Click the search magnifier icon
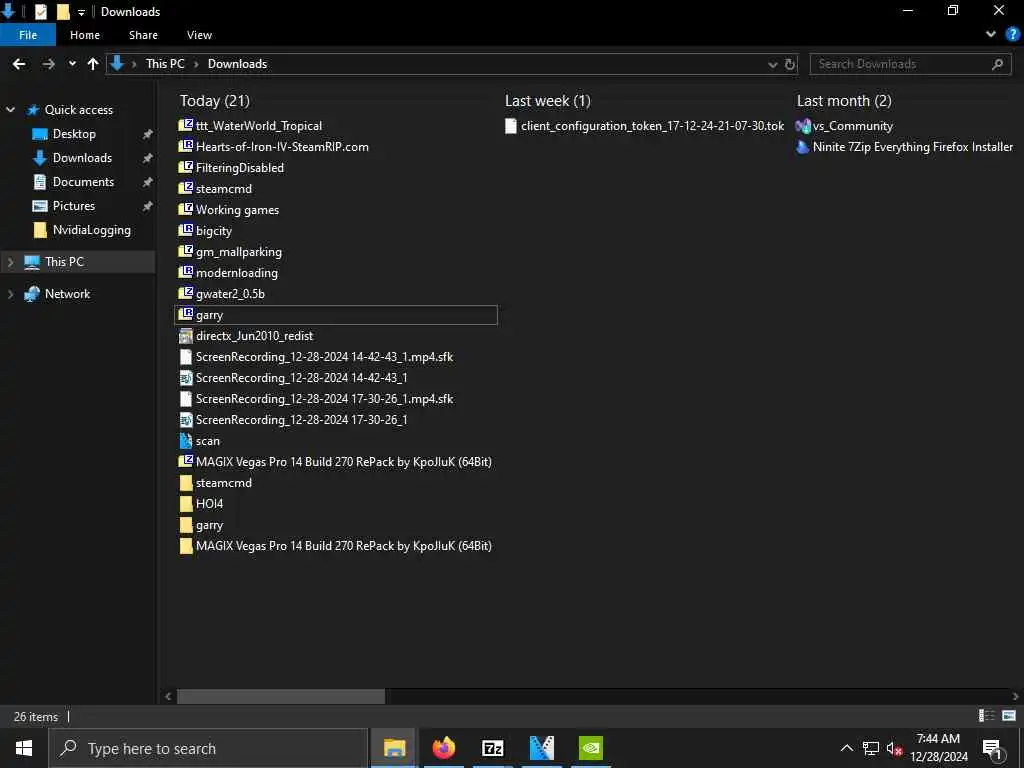This screenshot has width=1024, height=768. (x=997, y=64)
